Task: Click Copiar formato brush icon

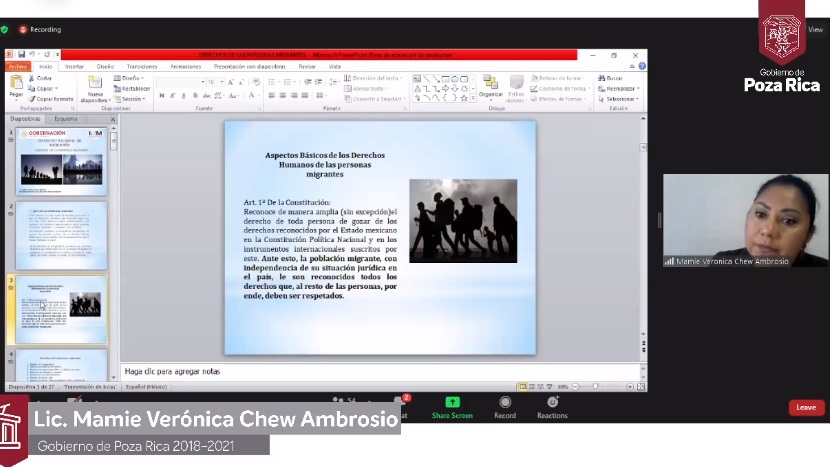Action: [51, 99]
